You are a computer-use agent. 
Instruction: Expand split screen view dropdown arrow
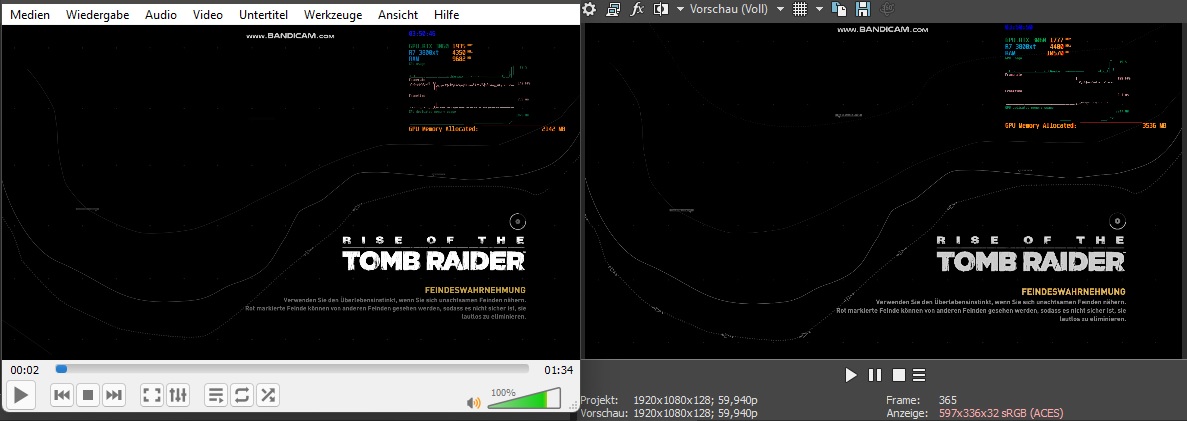click(x=680, y=9)
